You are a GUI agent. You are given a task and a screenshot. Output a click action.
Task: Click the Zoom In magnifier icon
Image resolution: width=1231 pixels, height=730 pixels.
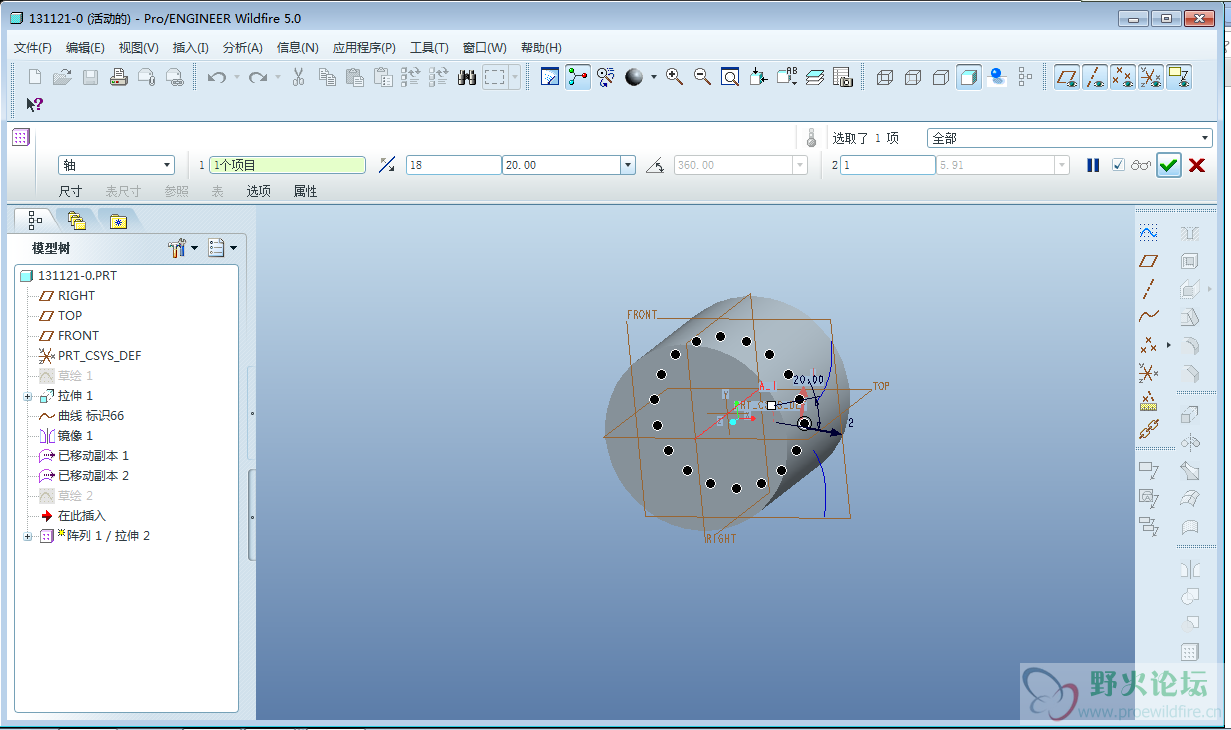point(674,77)
